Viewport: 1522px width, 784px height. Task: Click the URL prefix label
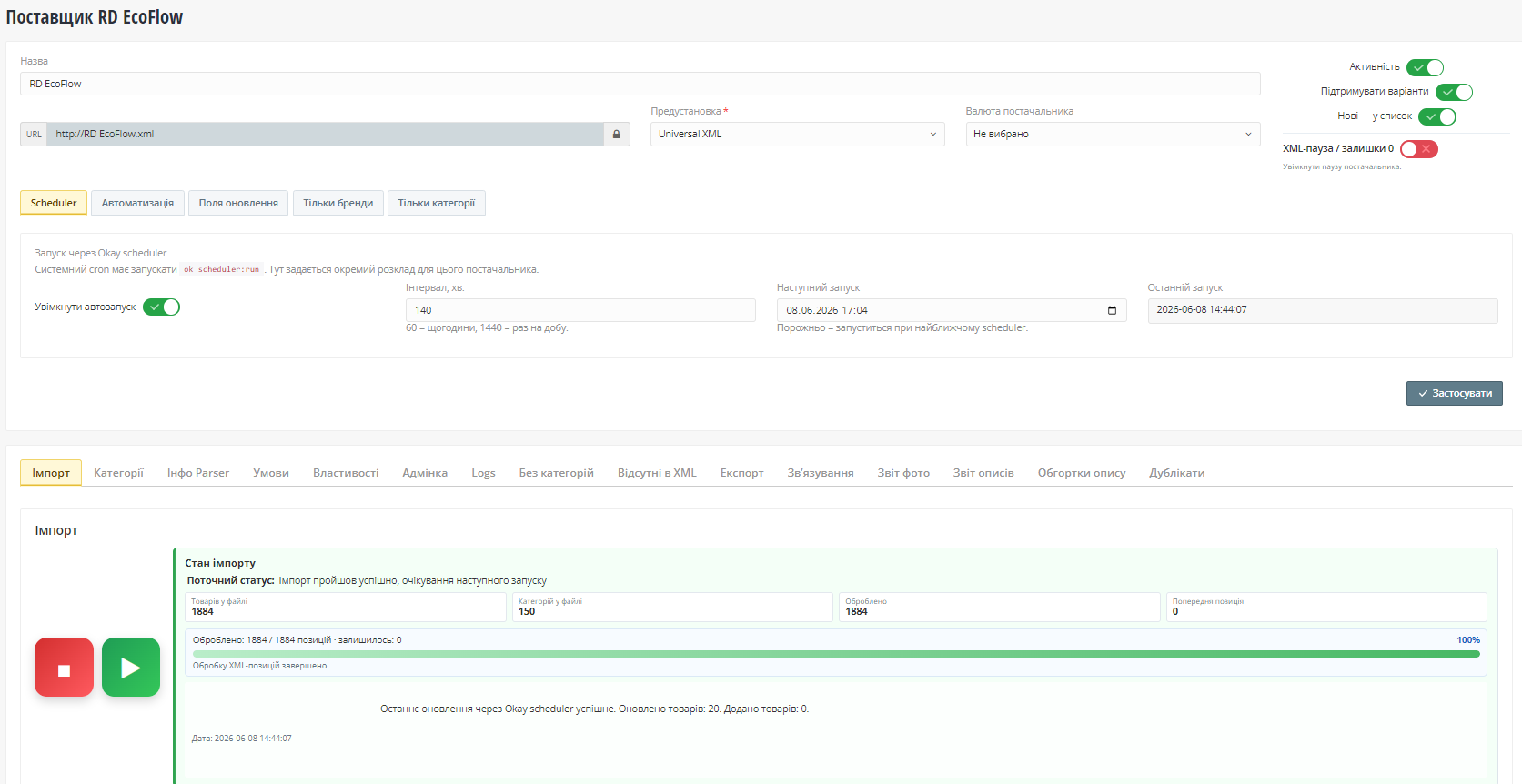pyautogui.click(x=34, y=135)
